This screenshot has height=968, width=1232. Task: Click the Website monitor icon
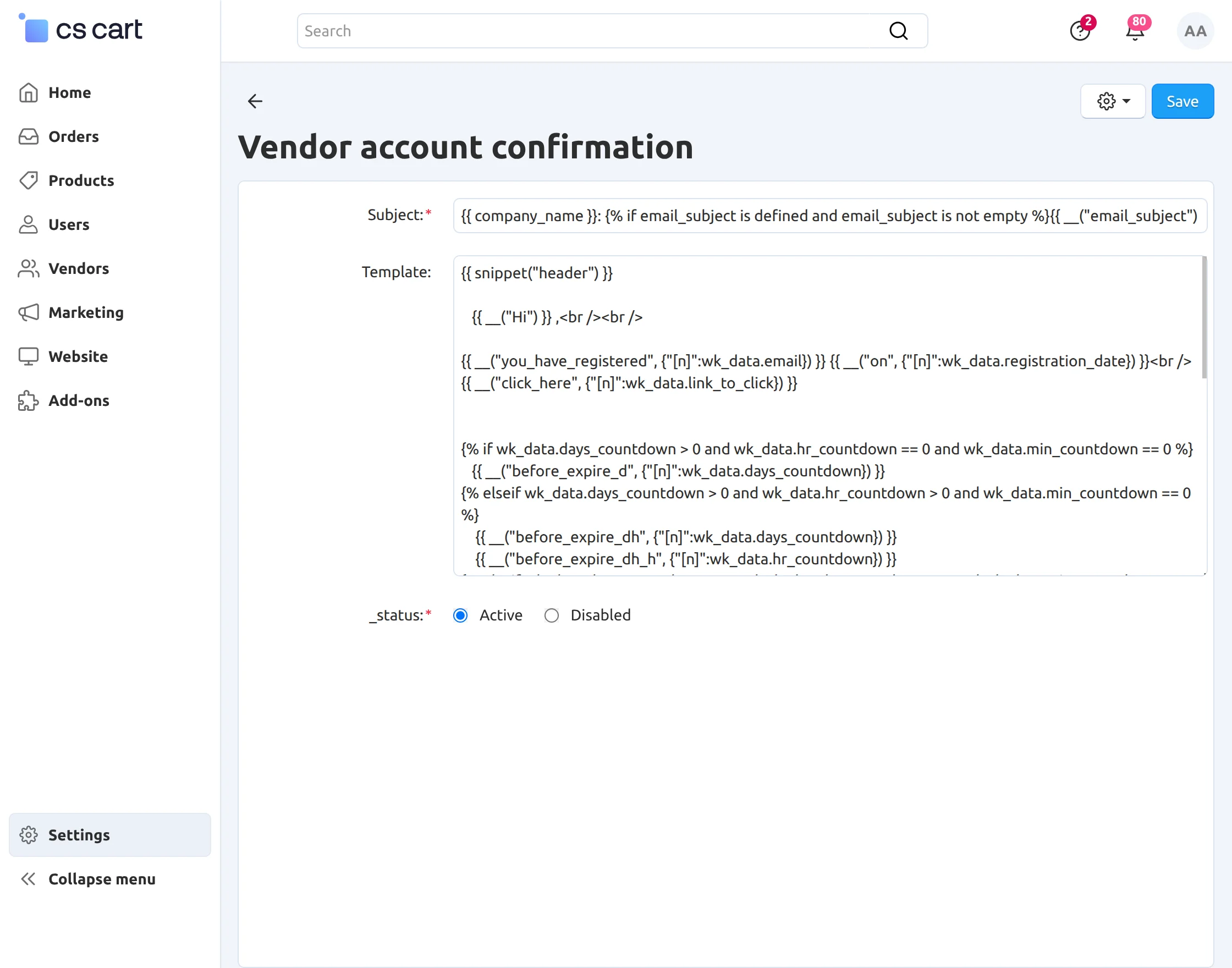[x=29, y=356]
